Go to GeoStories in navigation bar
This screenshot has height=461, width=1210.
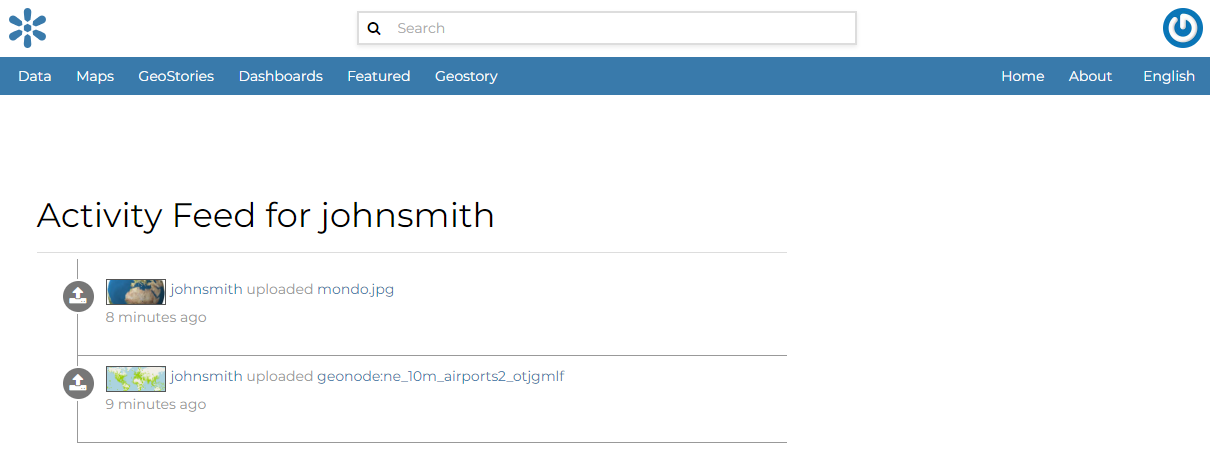pyautogui.click(x=176, y=76)
